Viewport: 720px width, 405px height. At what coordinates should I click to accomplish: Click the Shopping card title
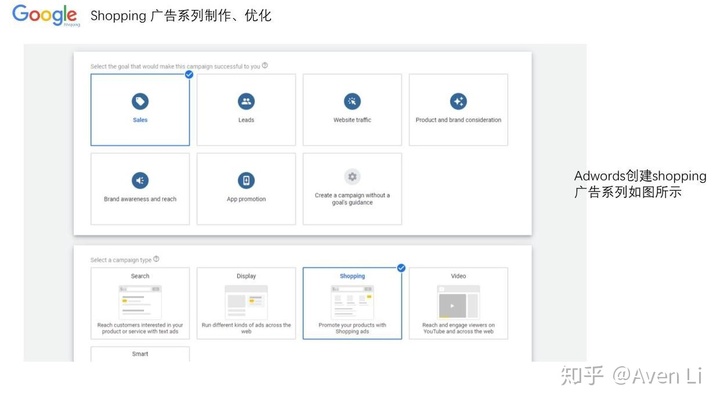(x=352, y=276)
